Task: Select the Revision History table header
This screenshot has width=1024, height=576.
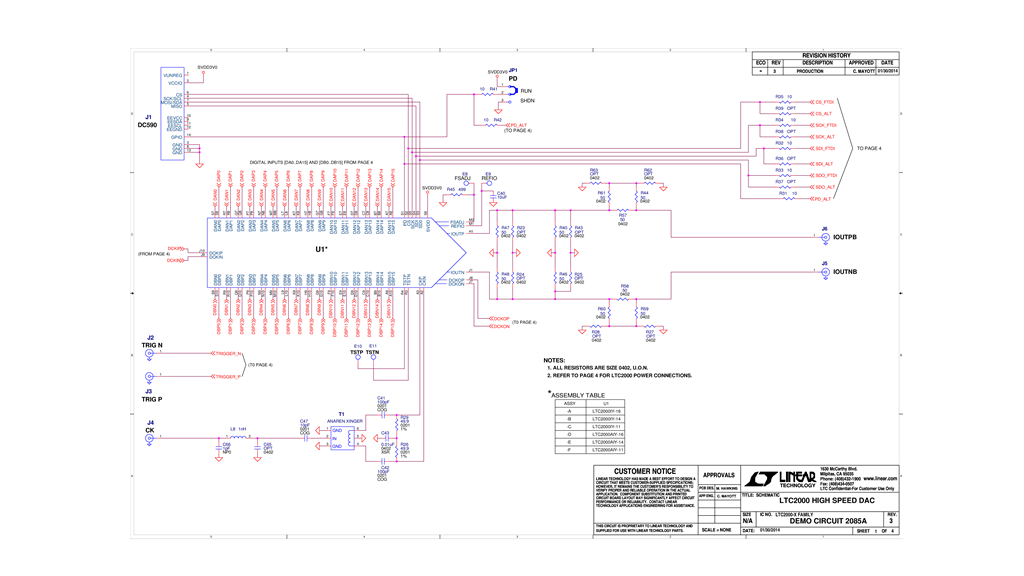Action: click(826, 55)
